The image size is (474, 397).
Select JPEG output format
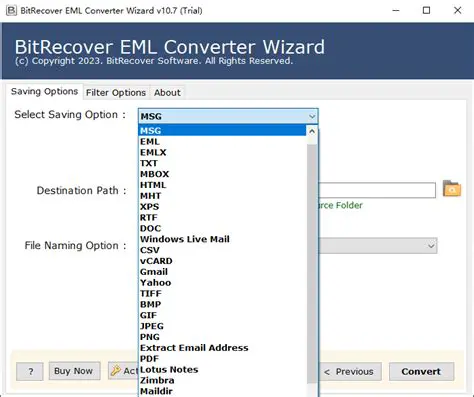(x=222, y=326)
